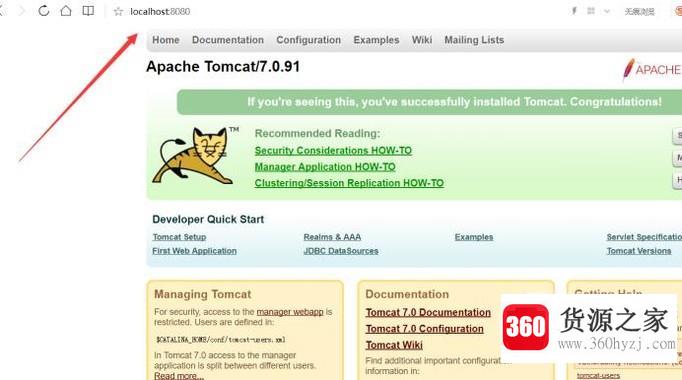Open the Wiki menu item
The width and height of the screenshot is (682, 380).
422,40
